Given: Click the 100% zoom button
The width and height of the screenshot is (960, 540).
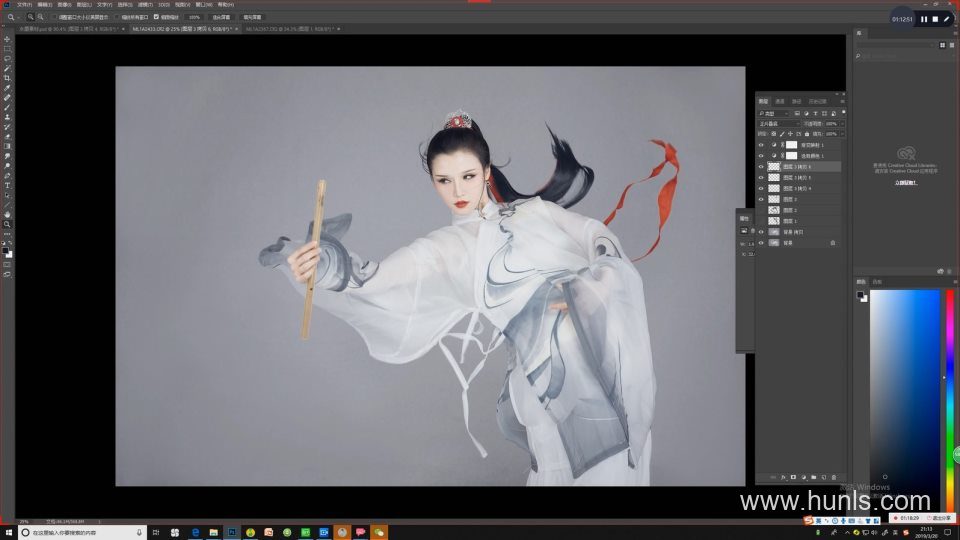Looking at the screenshot, I should tap(194, 17).
